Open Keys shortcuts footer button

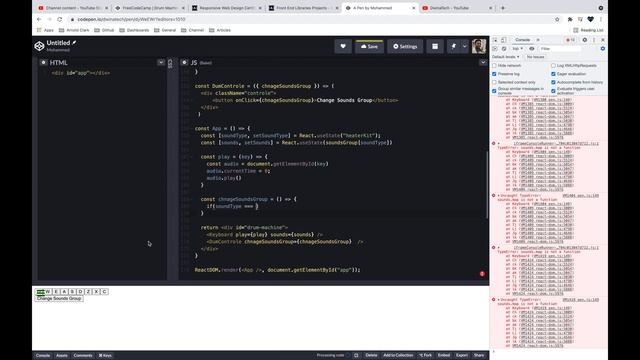105,356
